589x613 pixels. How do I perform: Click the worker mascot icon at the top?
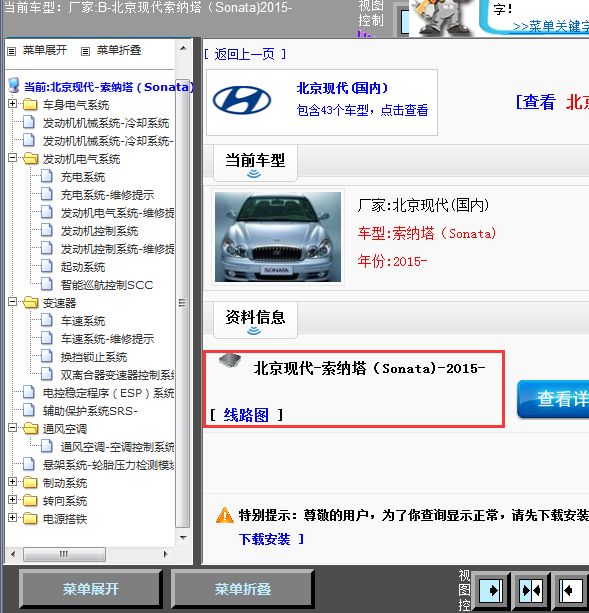pos(441,18)
